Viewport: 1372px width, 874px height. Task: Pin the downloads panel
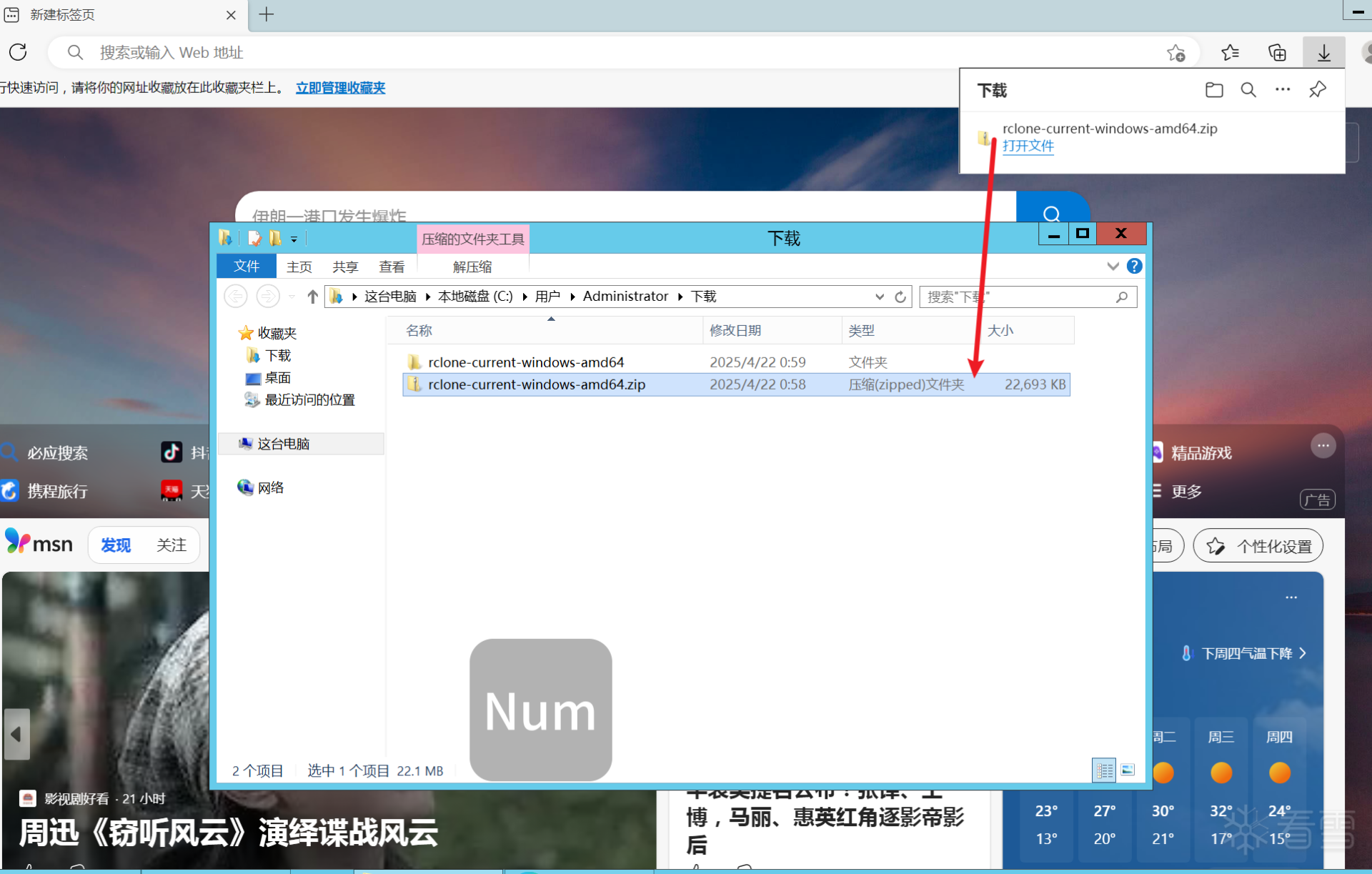pos(1318,90)
